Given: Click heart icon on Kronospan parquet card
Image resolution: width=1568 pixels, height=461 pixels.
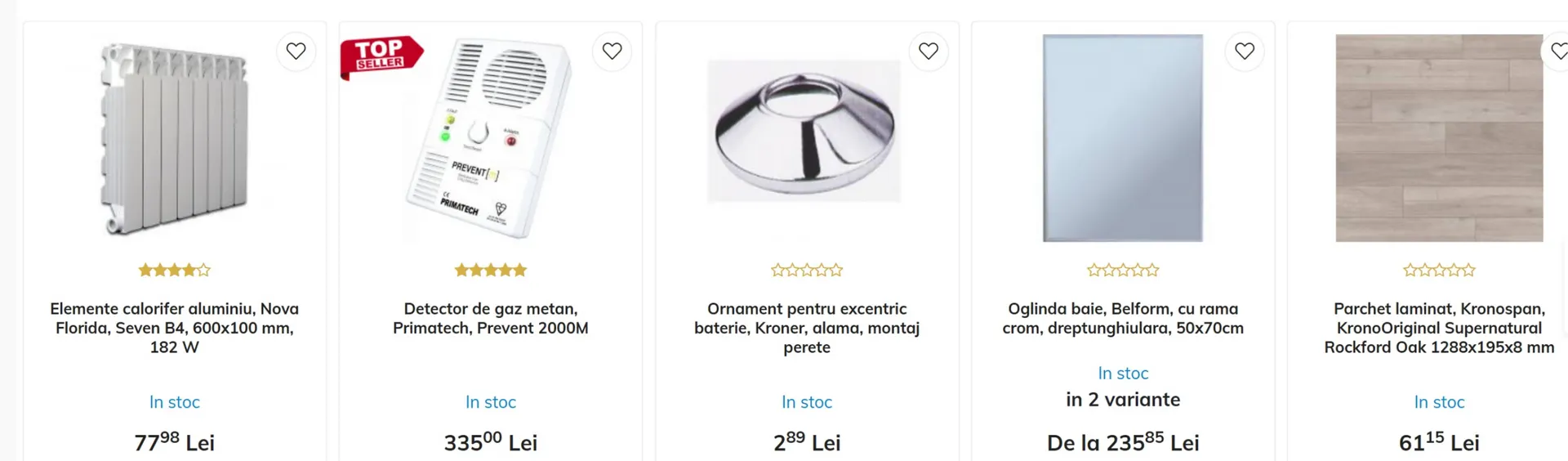Looking at the screenshot, I should pos(1558,51).
